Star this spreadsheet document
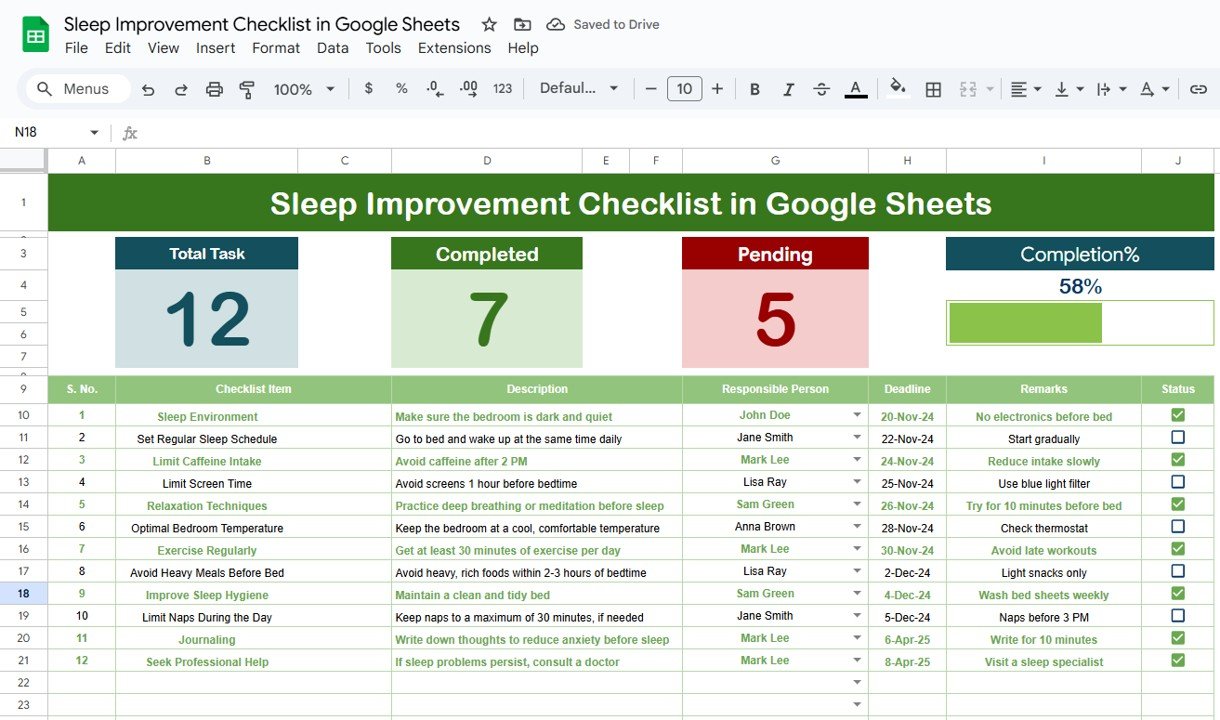This screenshot has height=720, width=1220. point(489,24)
